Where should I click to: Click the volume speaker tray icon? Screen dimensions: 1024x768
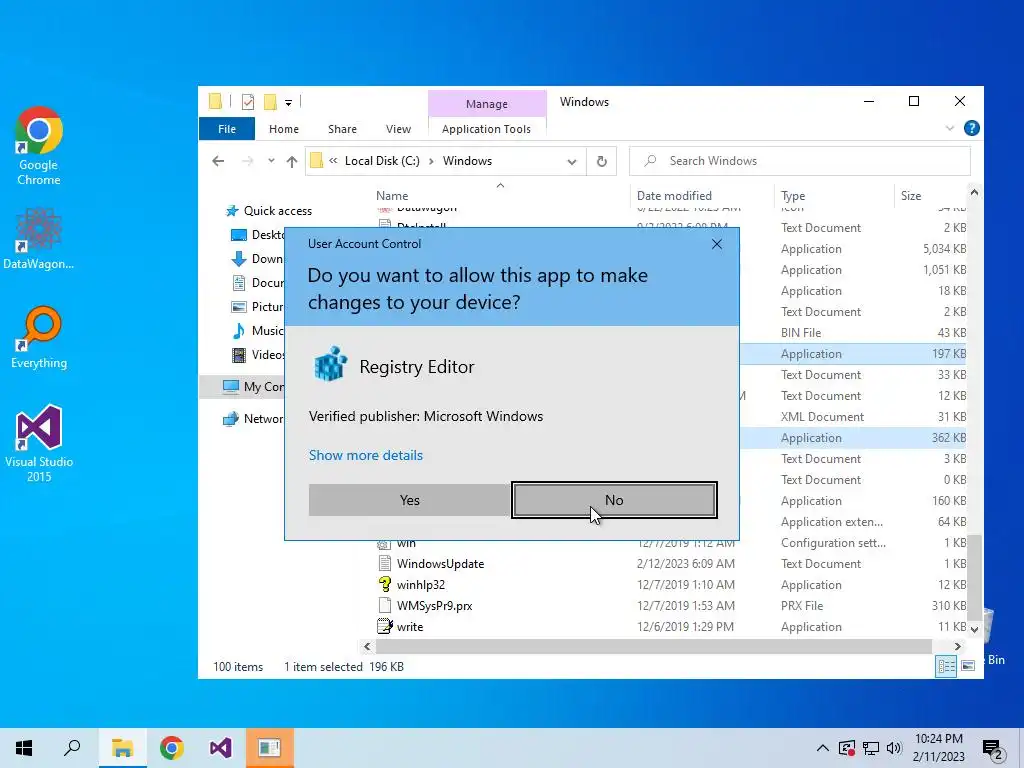point(894,748)
